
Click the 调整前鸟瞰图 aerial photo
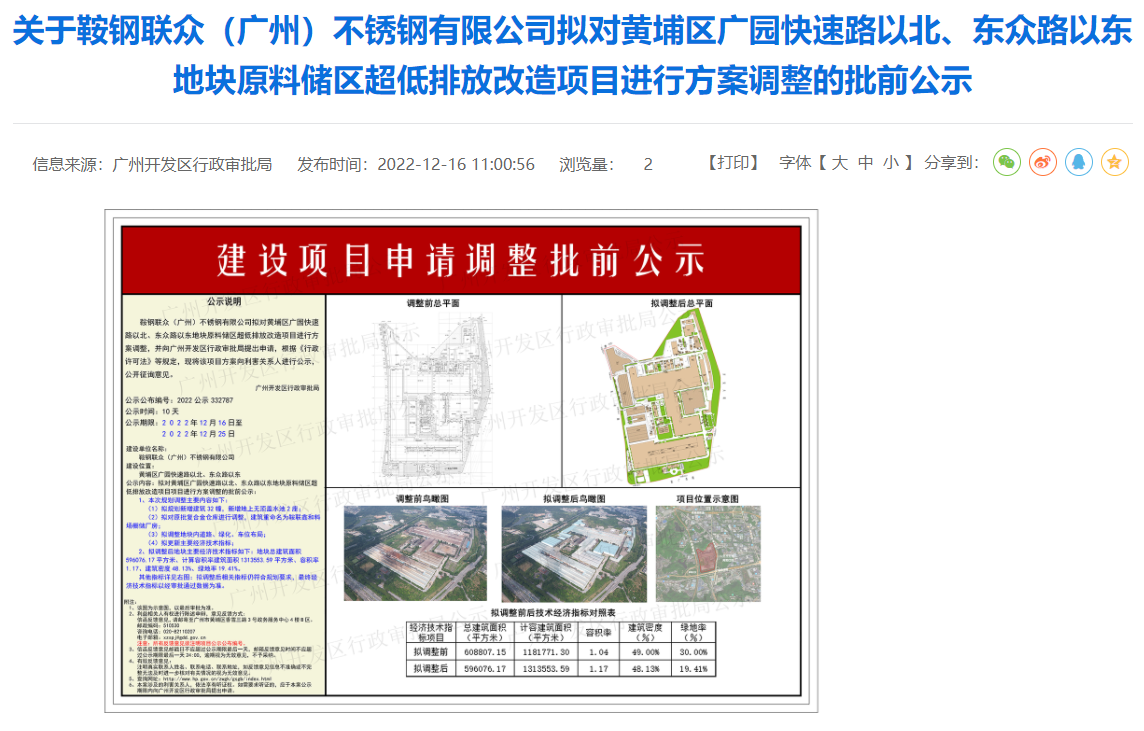pos(415,553)
